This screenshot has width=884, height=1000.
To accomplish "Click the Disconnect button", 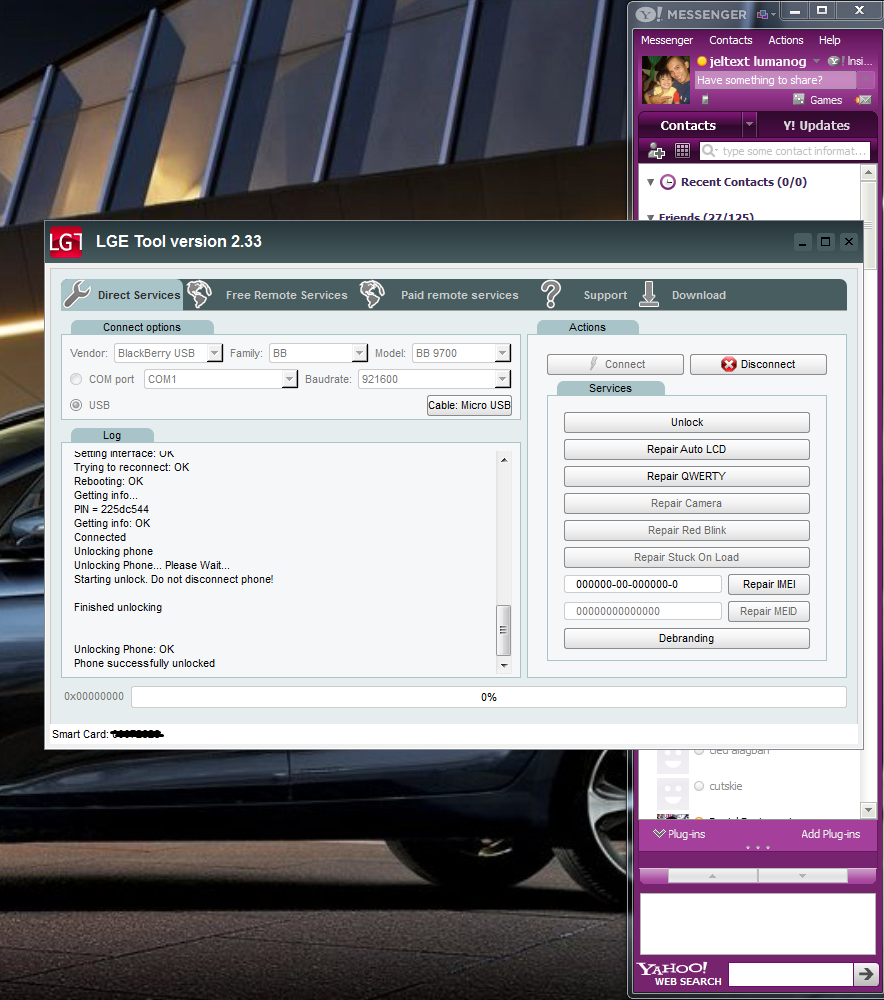I will click(758, 364).
